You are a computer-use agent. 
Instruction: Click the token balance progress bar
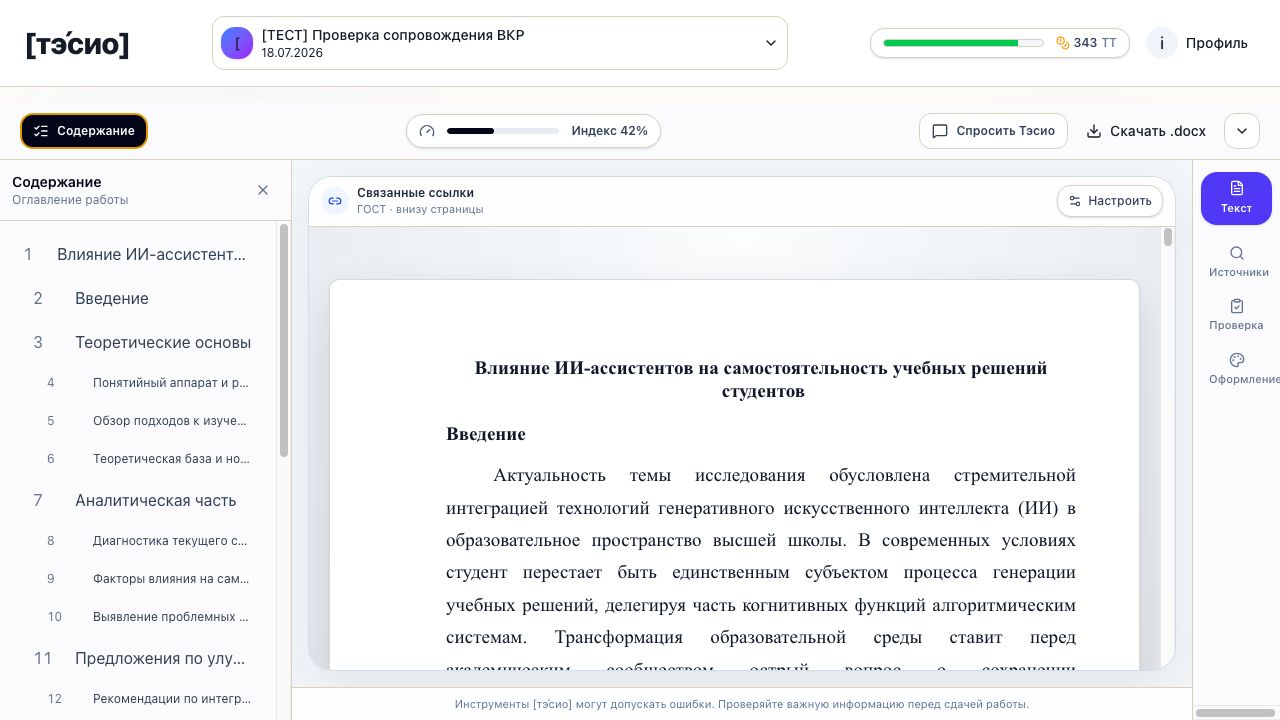pos(963,43)
